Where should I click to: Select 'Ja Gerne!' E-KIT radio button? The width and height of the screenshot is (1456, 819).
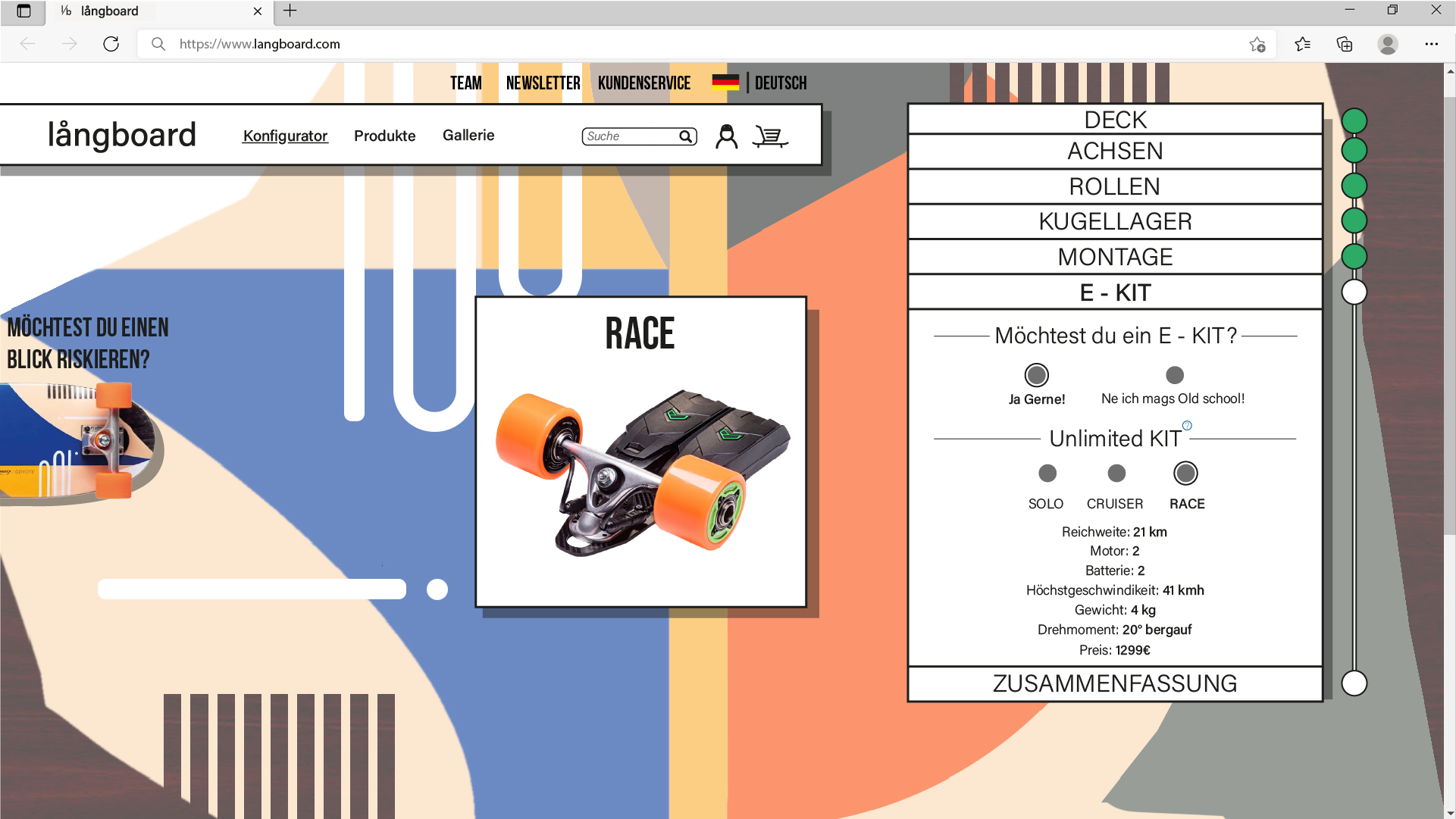1037,375
